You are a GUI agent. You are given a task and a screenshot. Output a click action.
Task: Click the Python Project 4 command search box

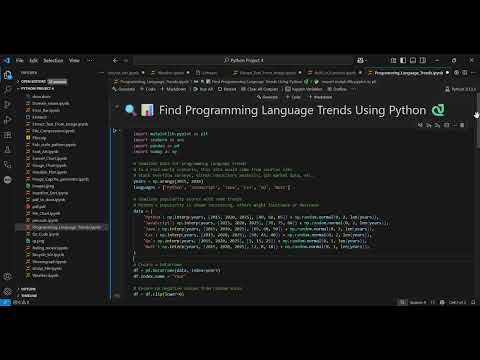point(243,60)
